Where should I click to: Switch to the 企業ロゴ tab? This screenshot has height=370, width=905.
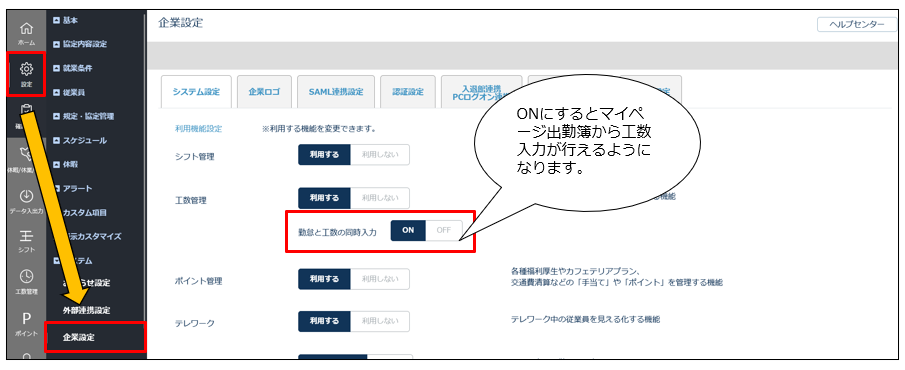[264, 92]
